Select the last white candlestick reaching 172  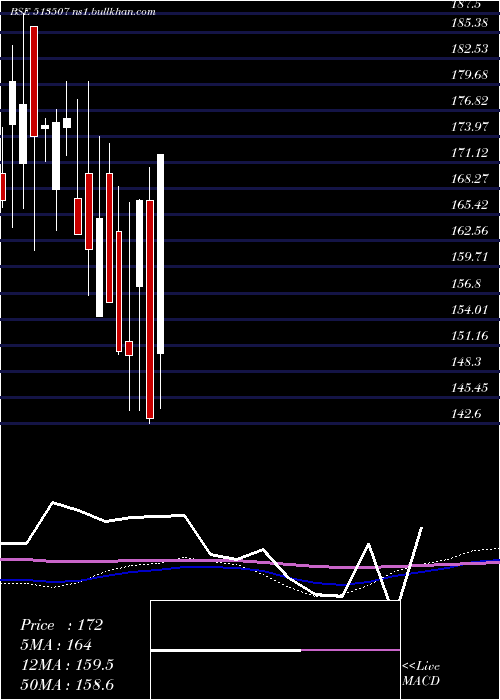160,254
